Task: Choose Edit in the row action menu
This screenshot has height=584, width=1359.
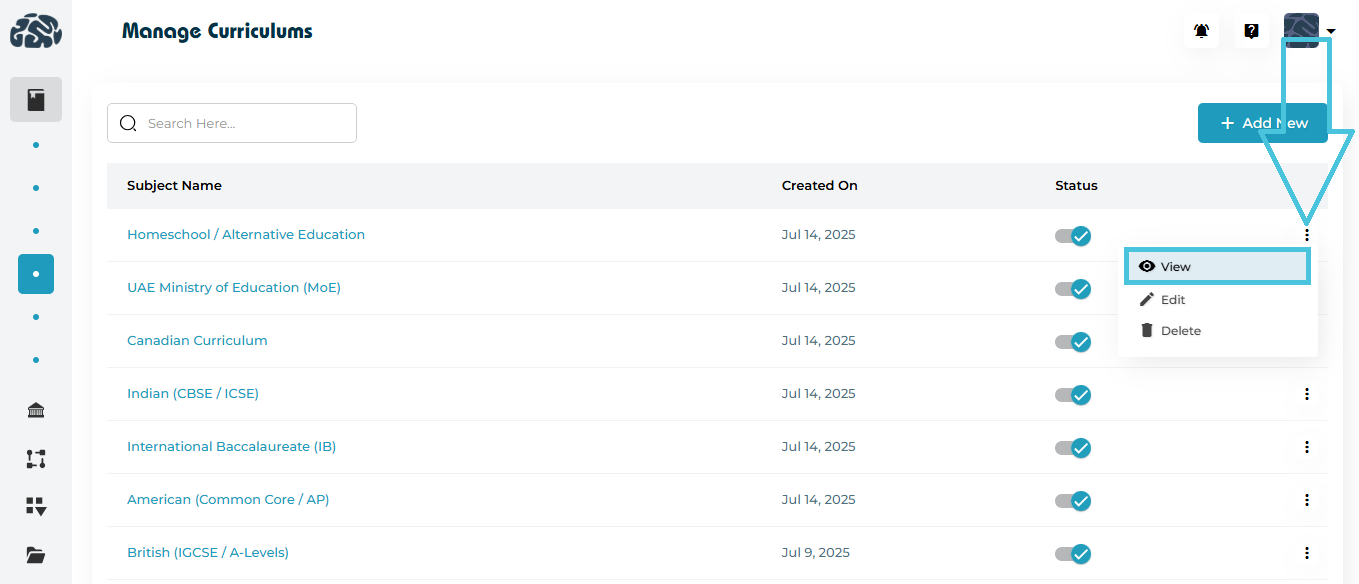Action: tap(1172, 300)
